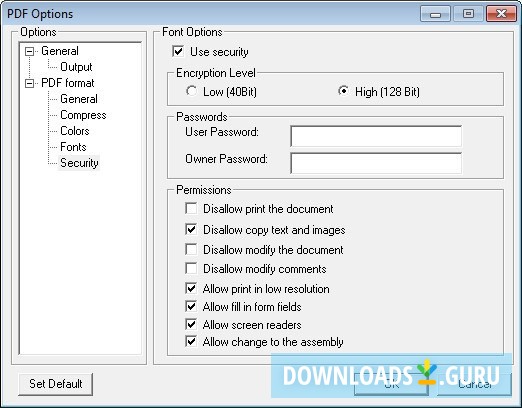Uncheck Allow print in low resolution

tap(191, 288)
